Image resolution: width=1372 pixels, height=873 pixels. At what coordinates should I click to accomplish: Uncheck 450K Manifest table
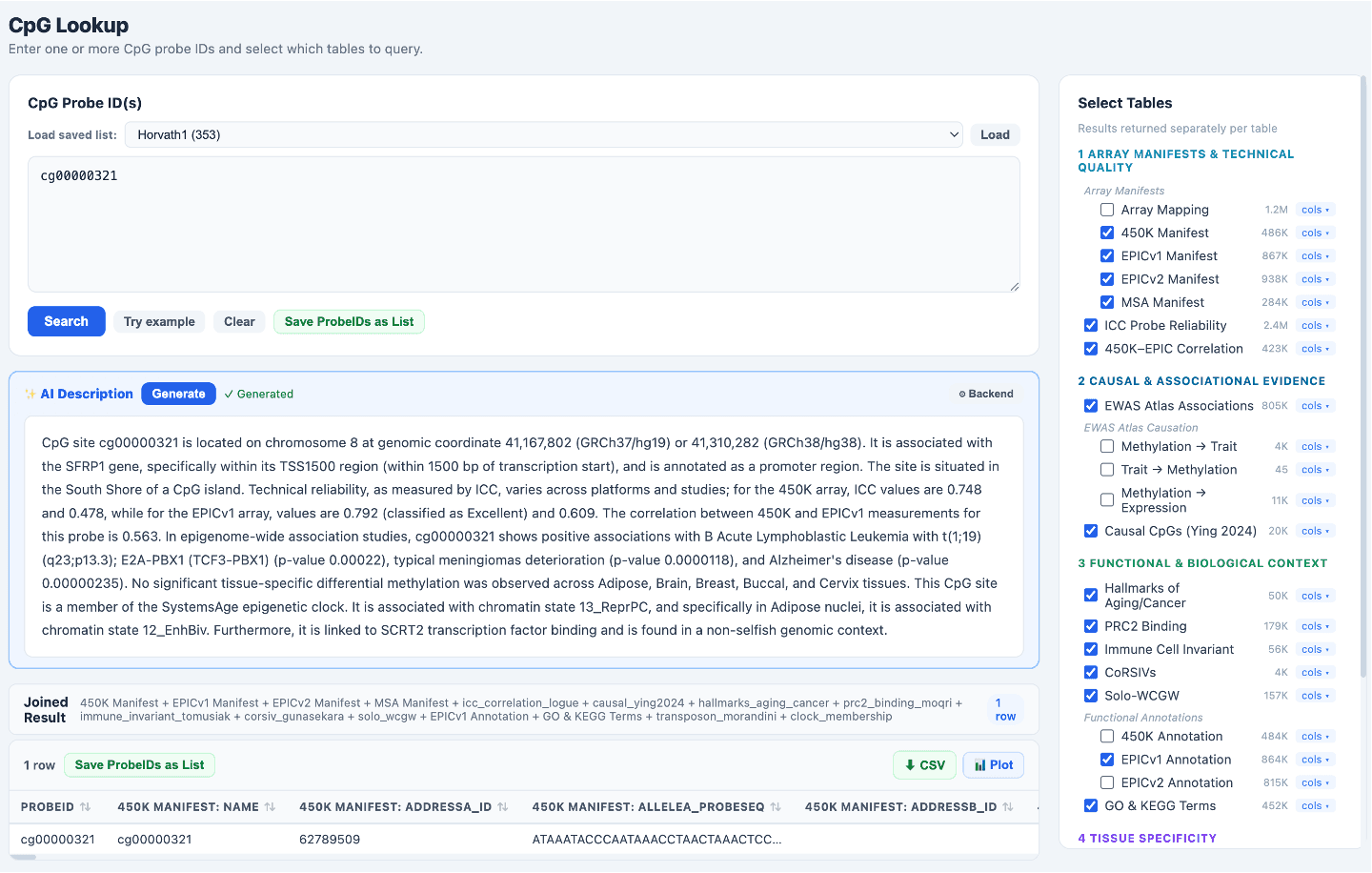click(x=1107, y=233)
